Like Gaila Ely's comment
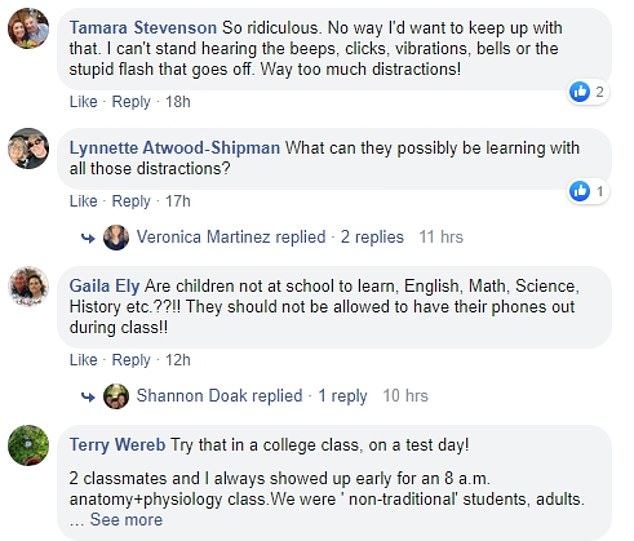Screen dimensions: 634x541 point(83,360)
